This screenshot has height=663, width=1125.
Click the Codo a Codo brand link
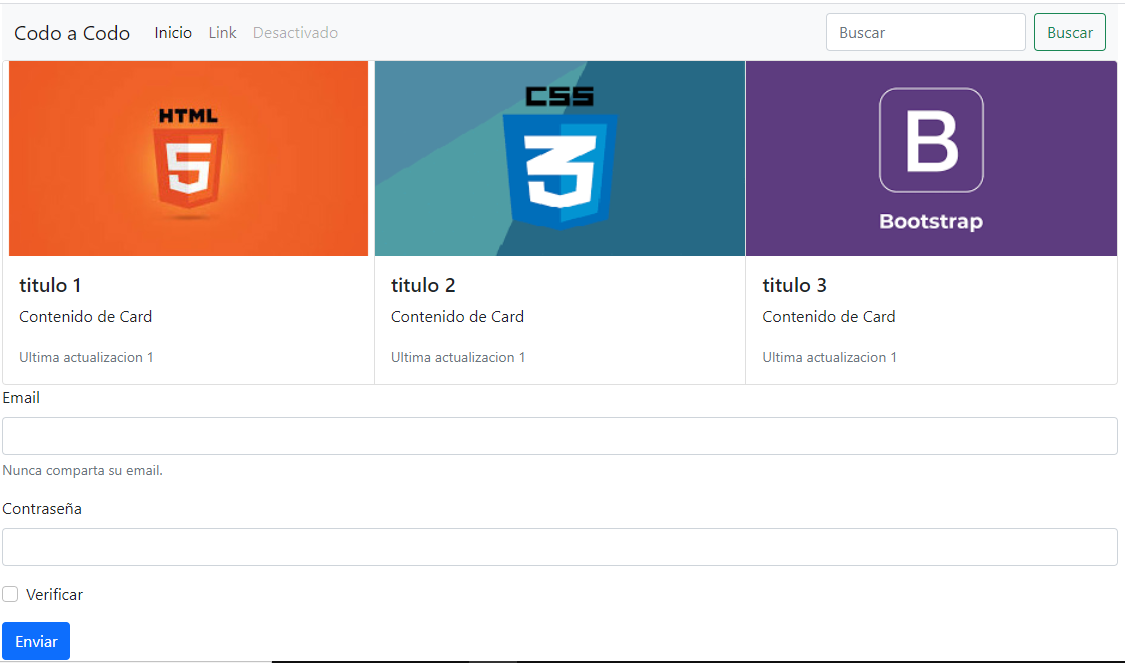pos(72,33)
